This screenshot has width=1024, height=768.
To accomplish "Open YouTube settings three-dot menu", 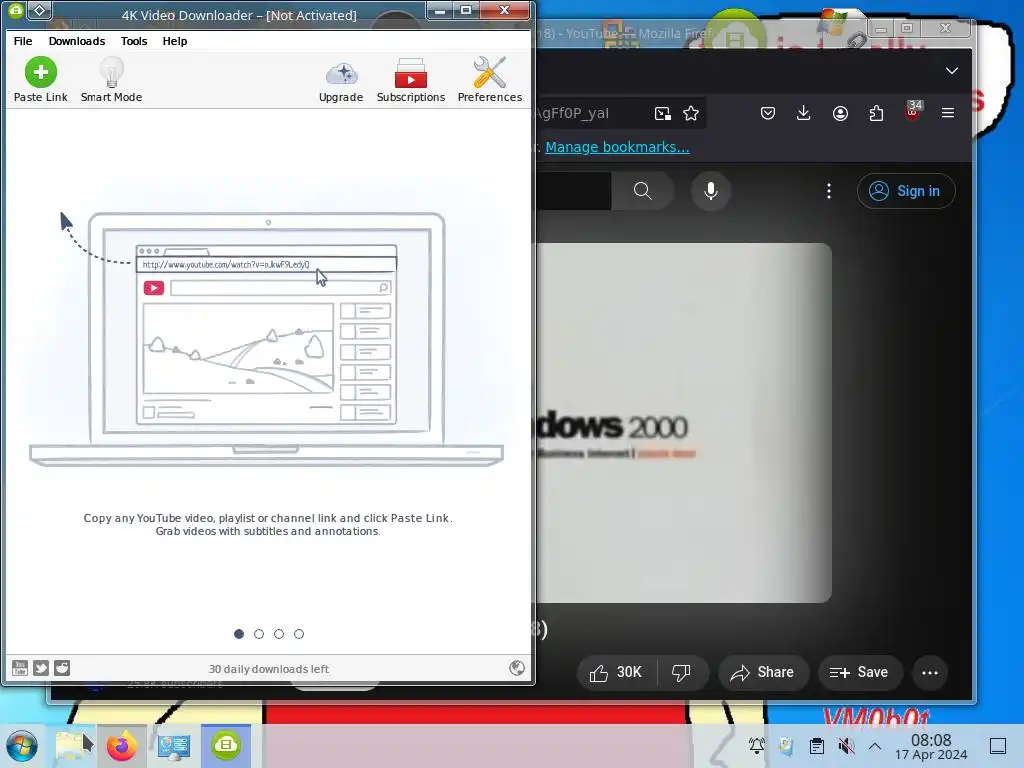I will tap(829, 191).
